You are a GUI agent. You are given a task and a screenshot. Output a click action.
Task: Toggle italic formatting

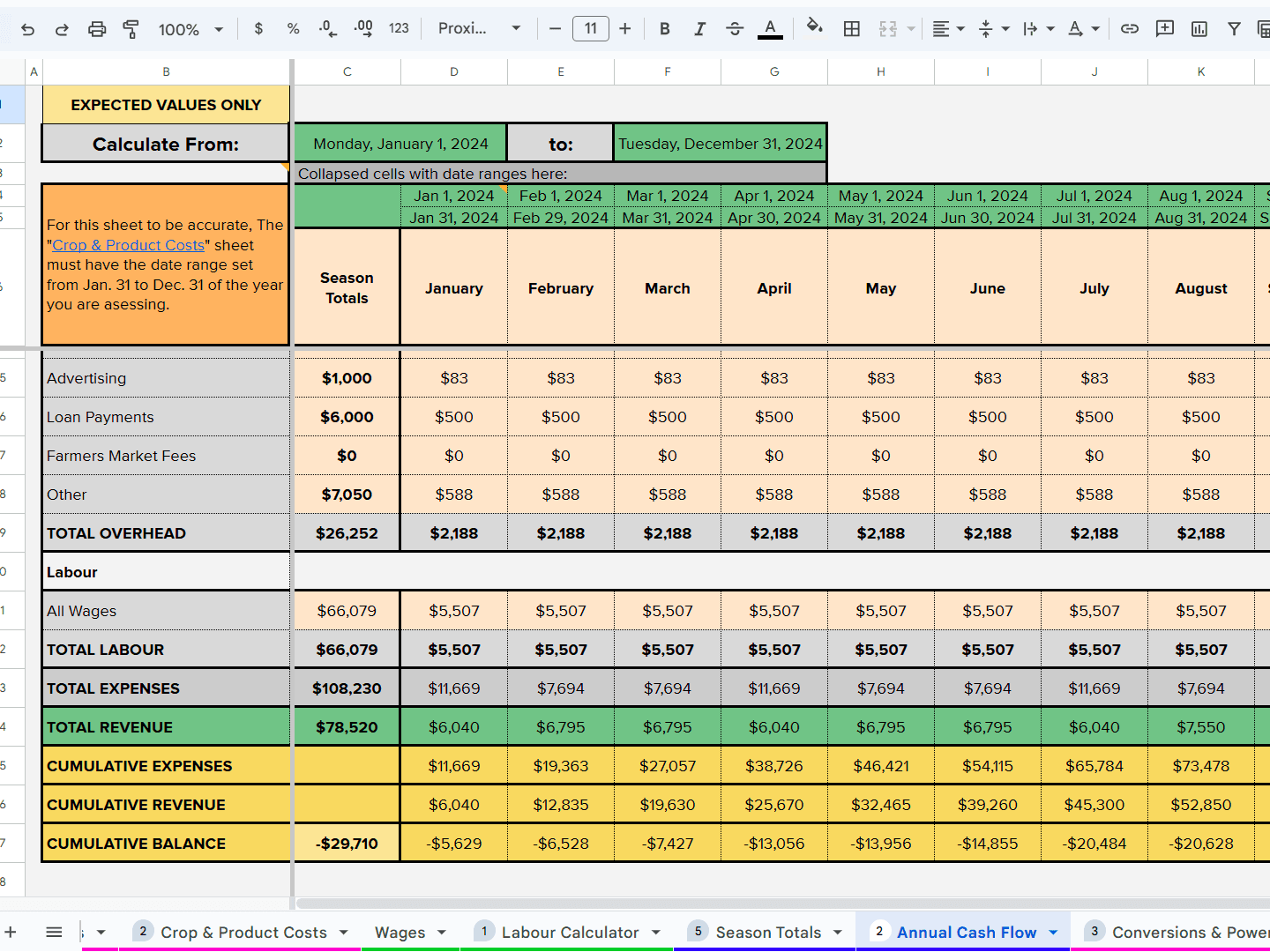699,28
